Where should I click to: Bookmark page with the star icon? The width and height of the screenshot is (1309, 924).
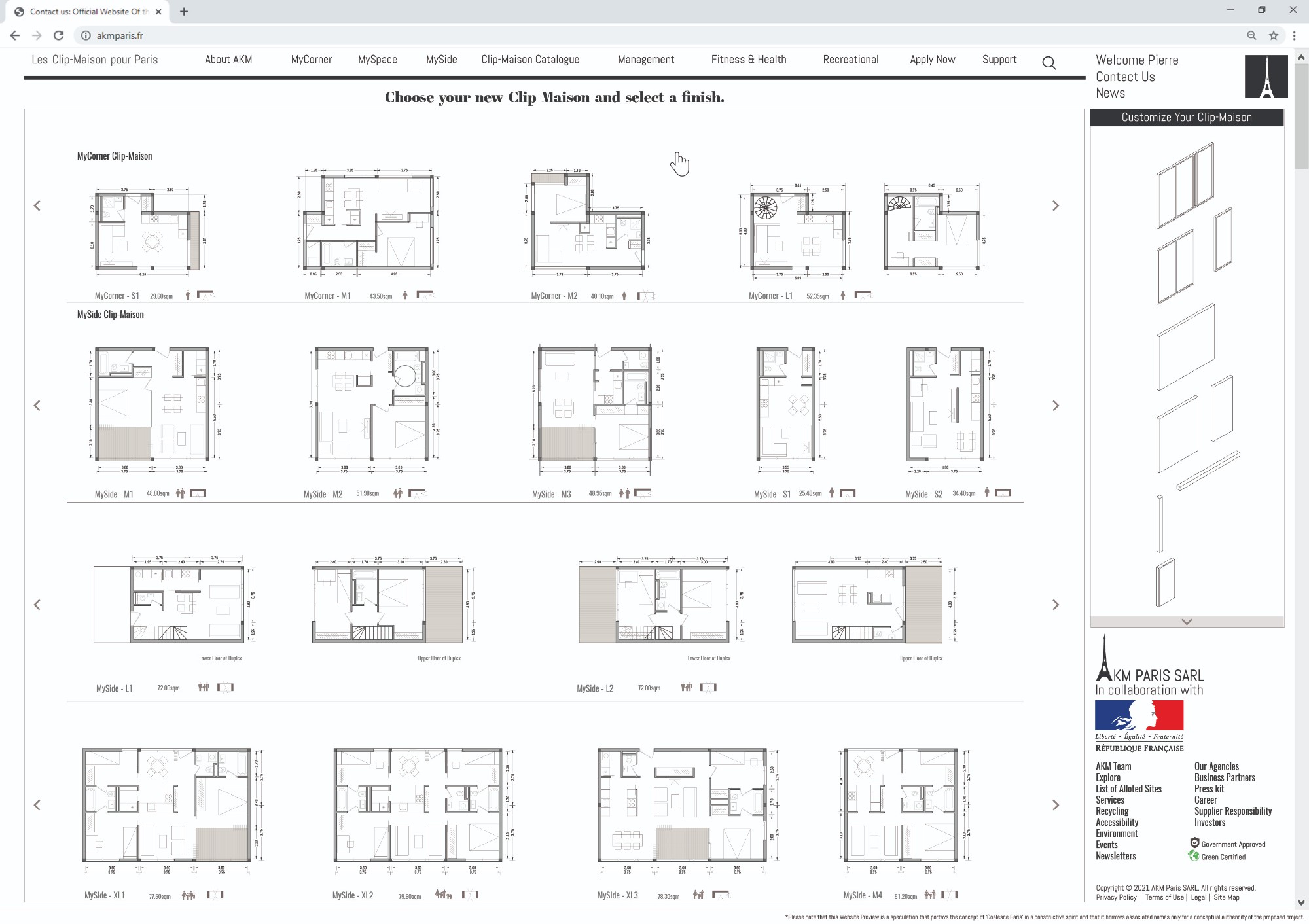coord(1273,36)
